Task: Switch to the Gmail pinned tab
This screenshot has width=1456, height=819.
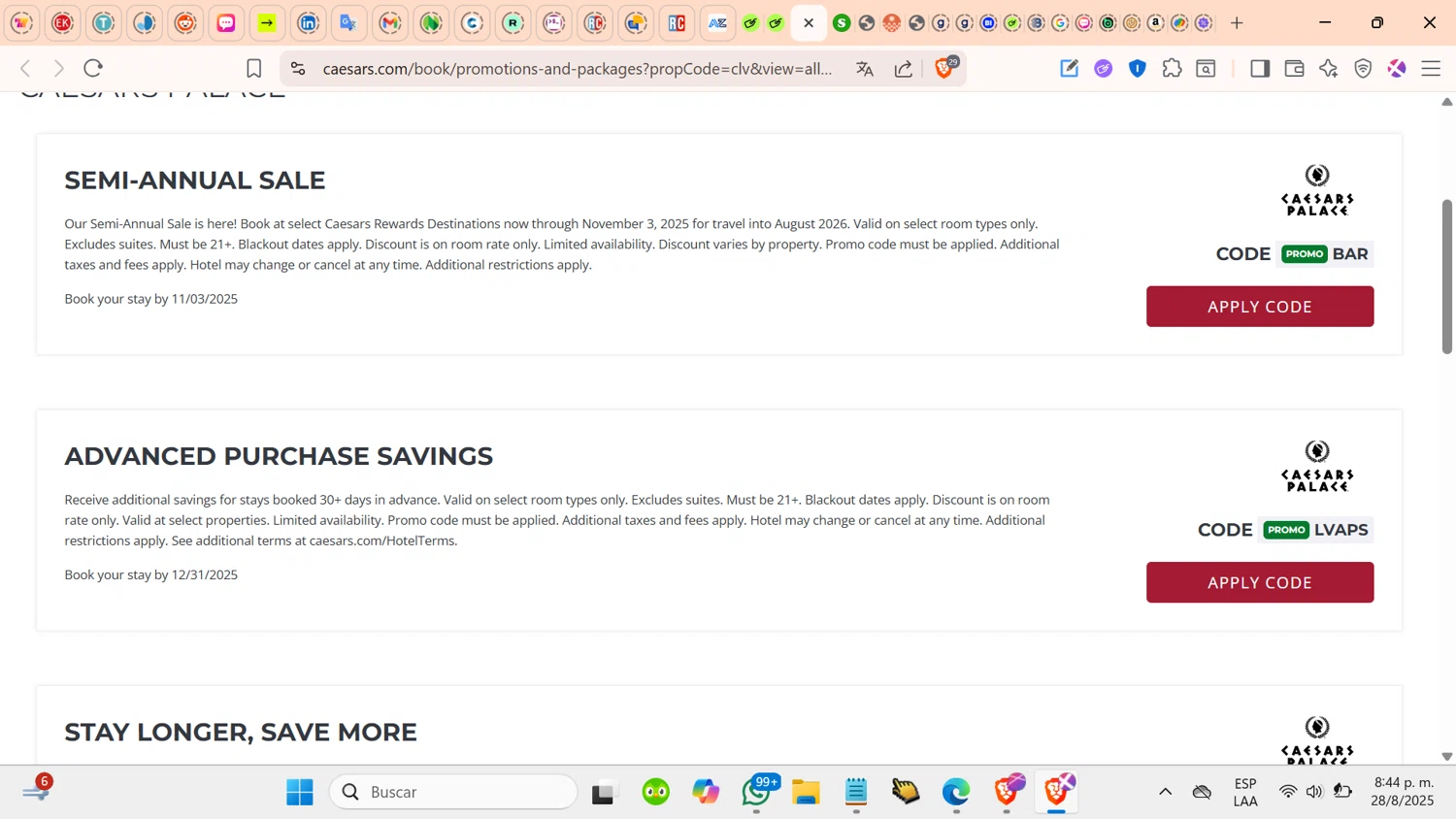Action: (x=390, y=22)
